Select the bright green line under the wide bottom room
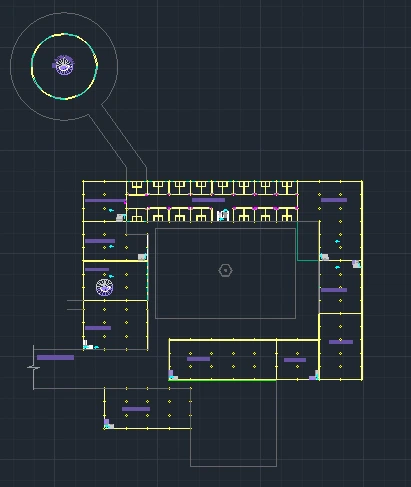 click(223, 380)
